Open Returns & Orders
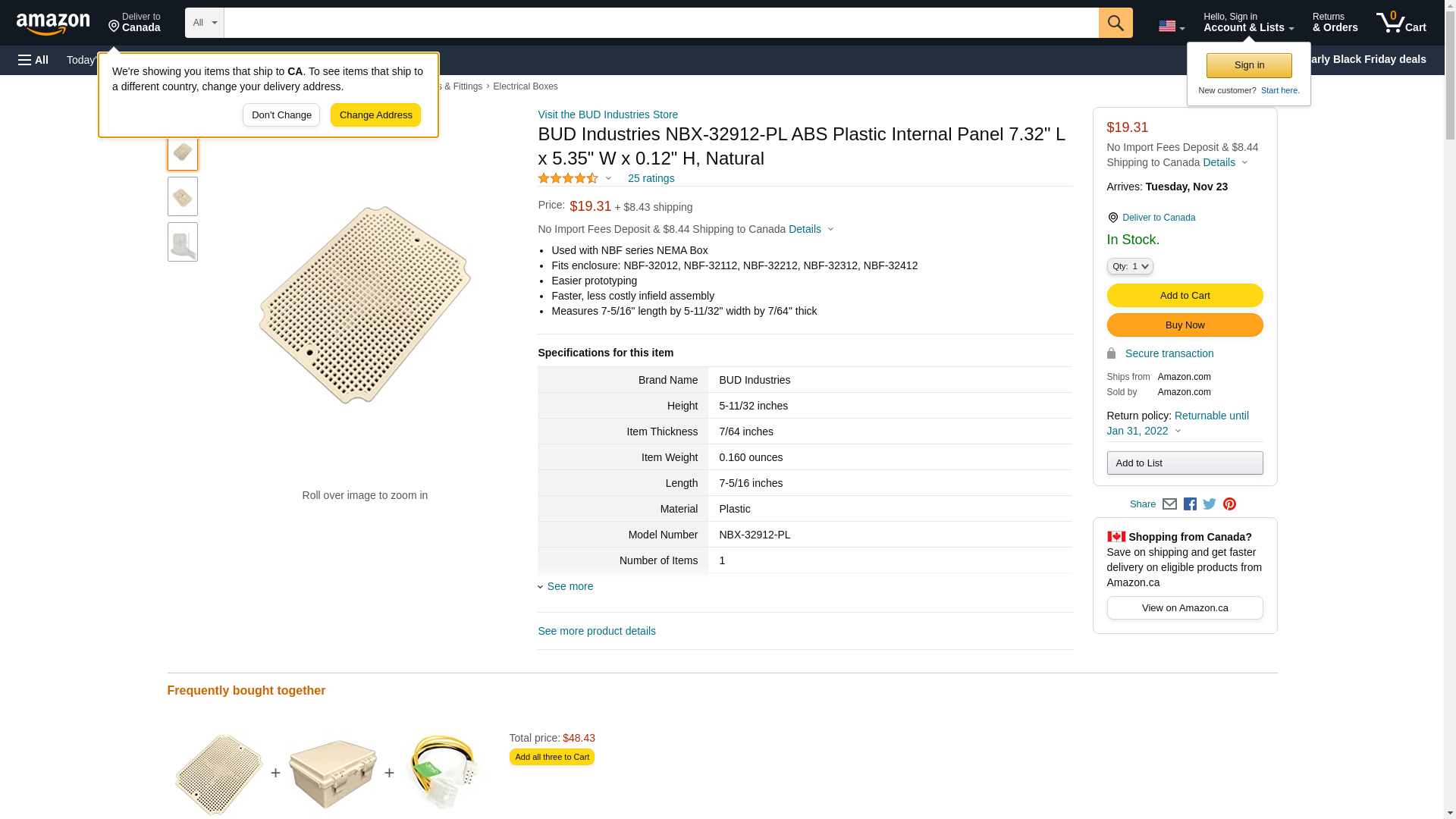This screenshot has width=1456, height=819. [1335, 23]
